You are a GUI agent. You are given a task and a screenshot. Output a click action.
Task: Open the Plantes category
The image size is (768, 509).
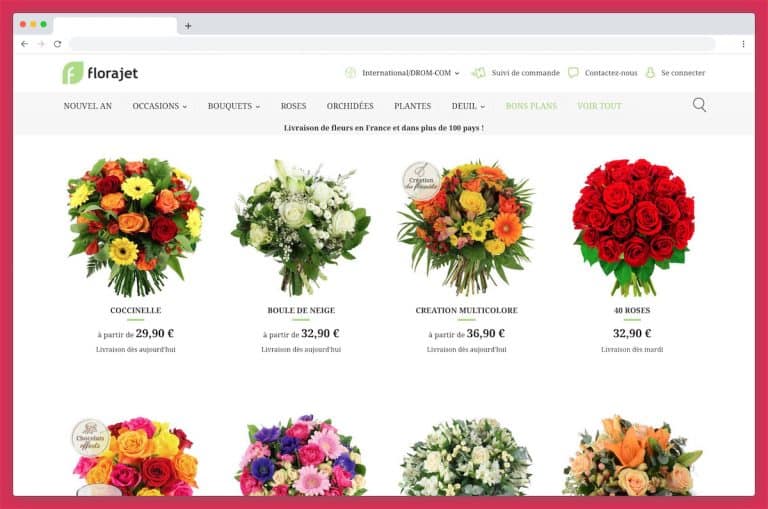pyautogui.click(x=412, y=106)
